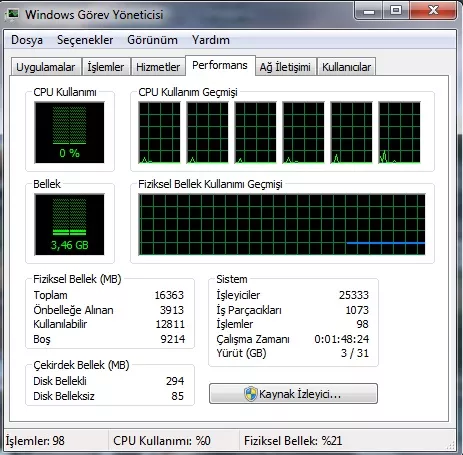The image size is (463, 455).
Task: Switch to the İşlemler tab
Action: pyautogui.click(x=106, y=67)
